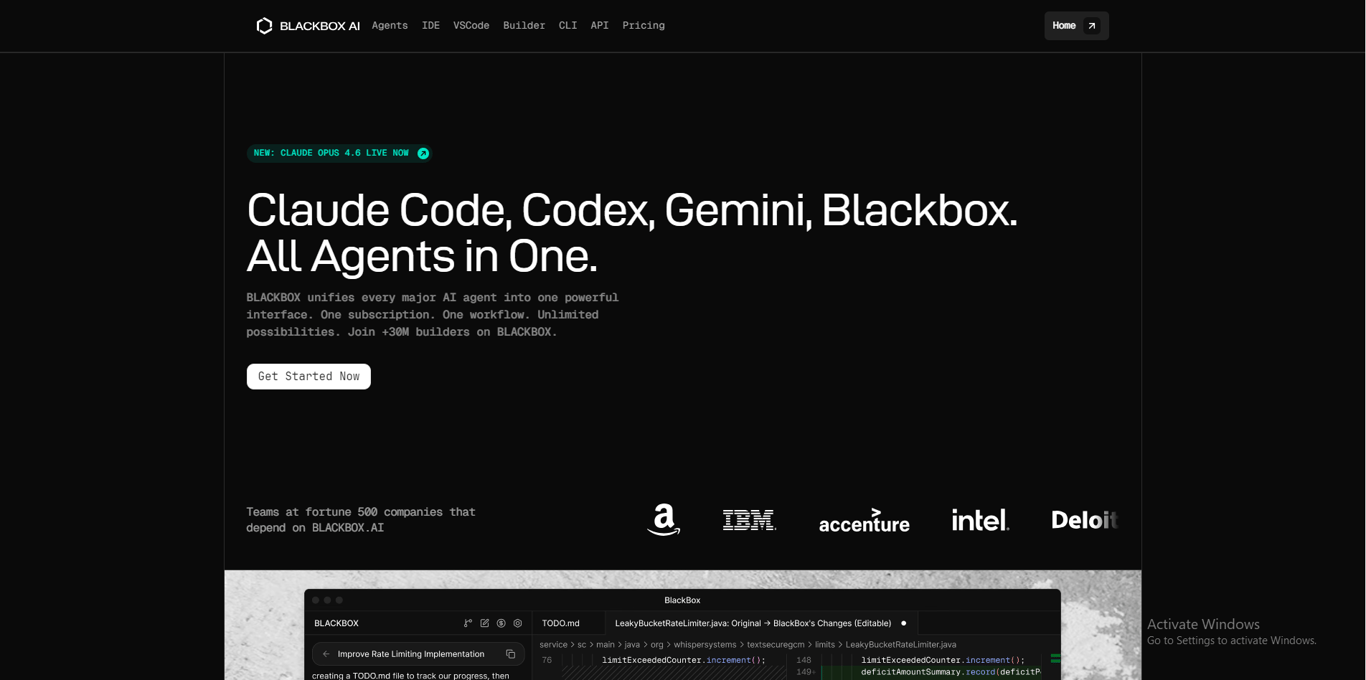Viewport: 1366px width, 680px height.
Task: Click the Deloitte logo
Action: pos(1084,520)
